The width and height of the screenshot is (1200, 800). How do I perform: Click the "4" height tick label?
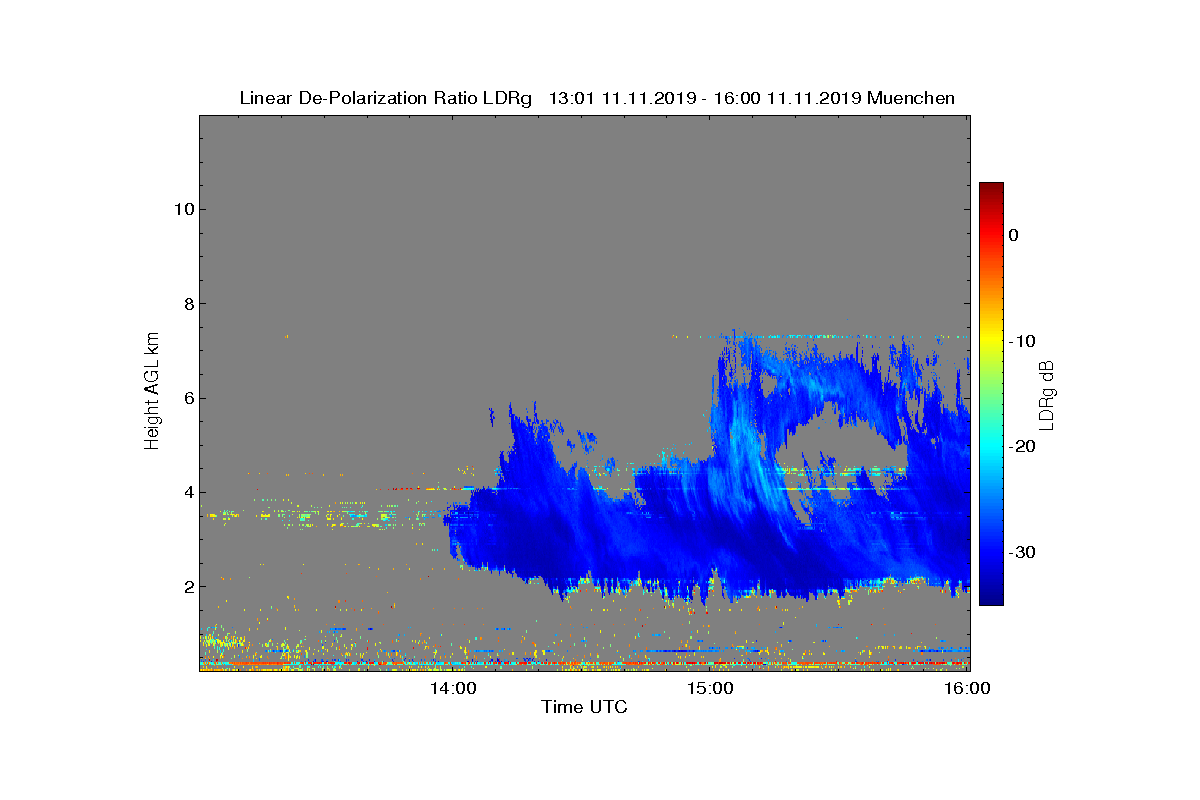[x=188, y=492]
